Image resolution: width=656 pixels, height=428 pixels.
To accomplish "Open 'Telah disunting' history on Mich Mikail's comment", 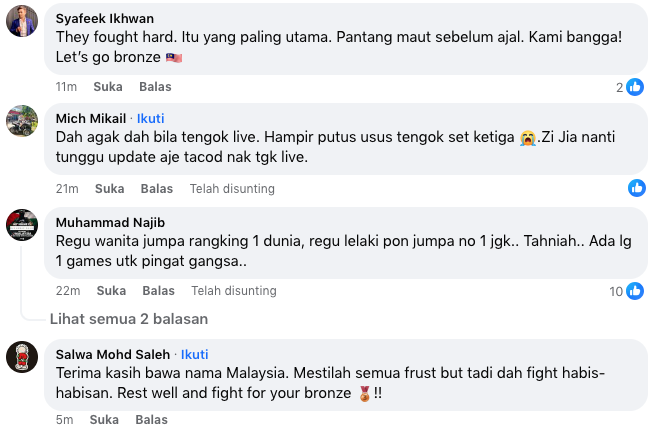I will pyautogui.click(x=233, y=188).
